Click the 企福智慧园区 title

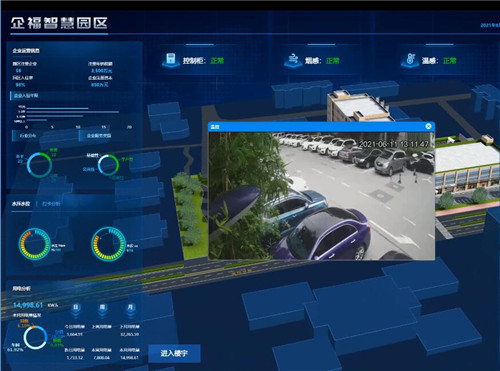[x=59, y=23]
